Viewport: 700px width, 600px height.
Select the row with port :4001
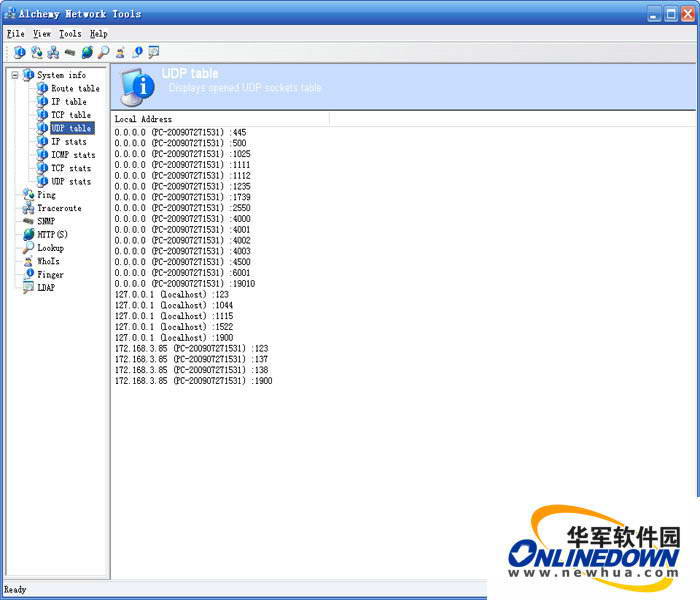tap(183, 230)
